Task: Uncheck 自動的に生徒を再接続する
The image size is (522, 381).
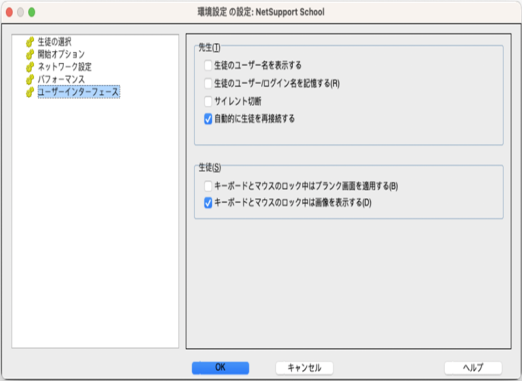Action: coord(208,119)
